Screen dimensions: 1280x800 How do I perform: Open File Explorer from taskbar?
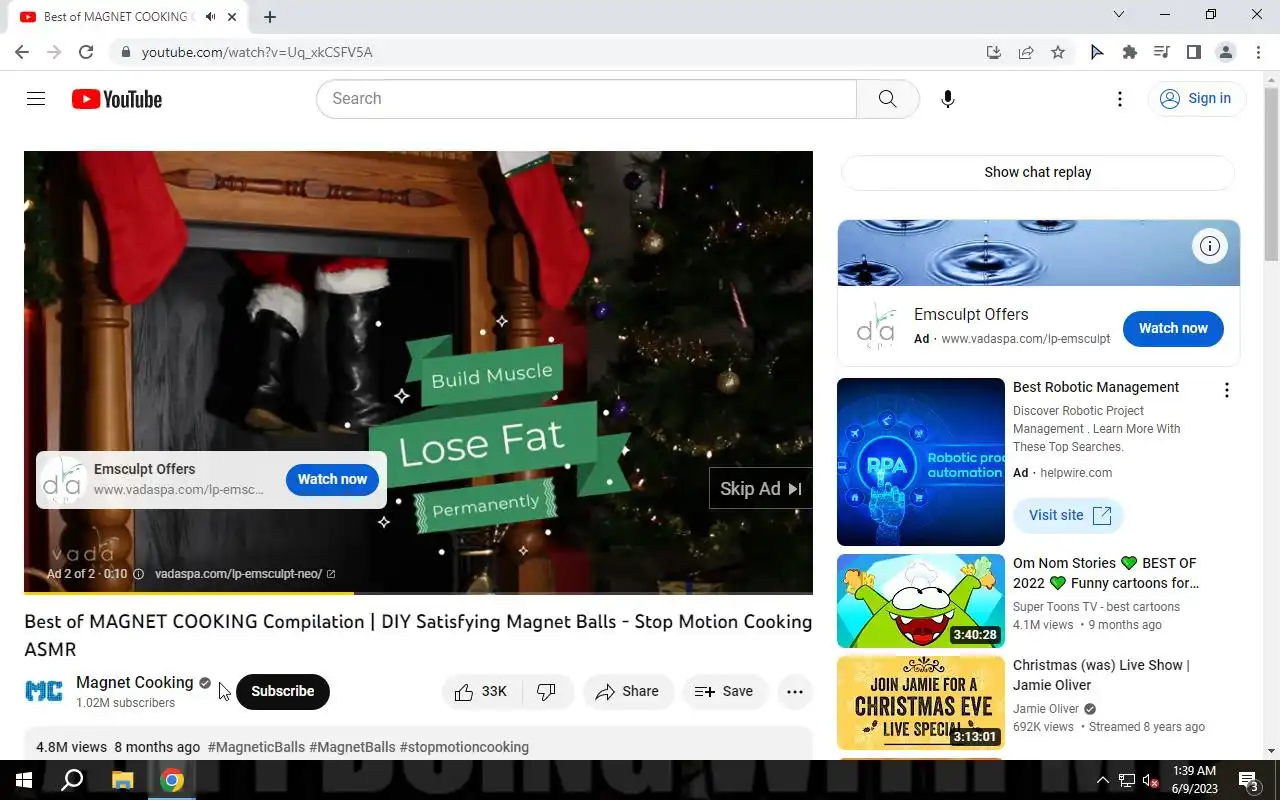tap(122, 780)
